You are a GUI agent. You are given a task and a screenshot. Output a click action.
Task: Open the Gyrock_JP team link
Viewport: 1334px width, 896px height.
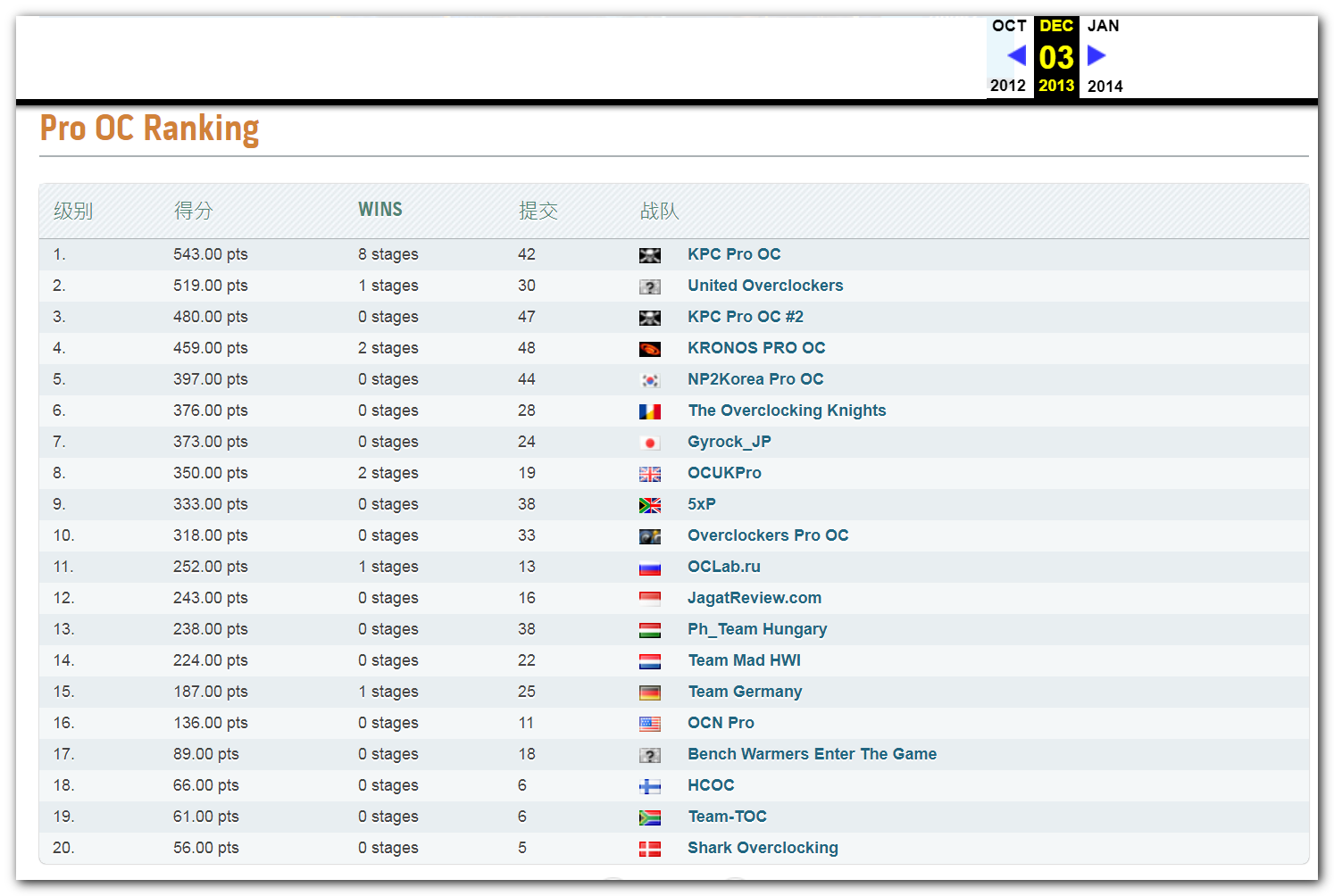tap(730, 442)
